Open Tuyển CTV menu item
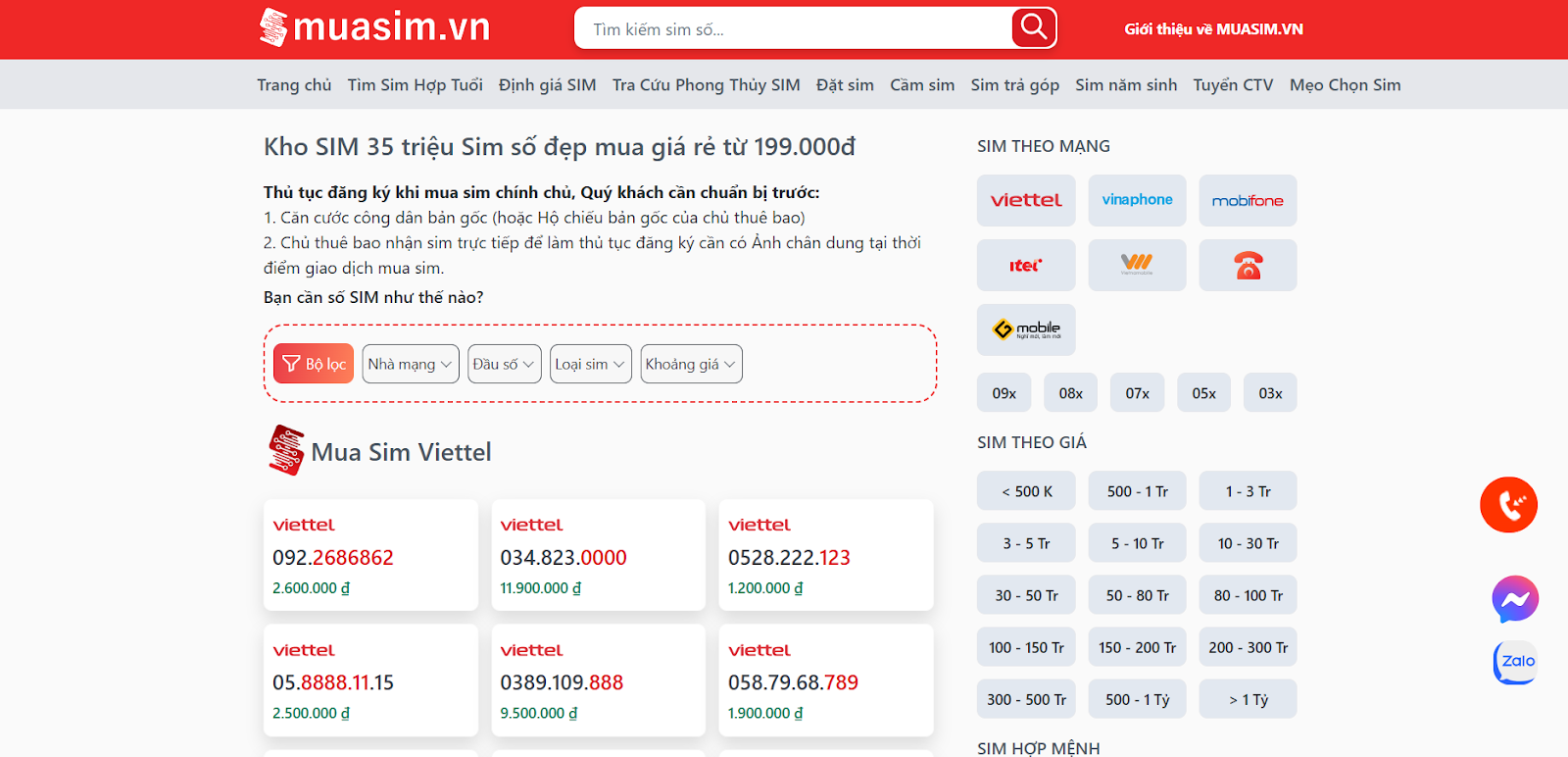This screenshot has width=1568, height=757. [1233, 85]
